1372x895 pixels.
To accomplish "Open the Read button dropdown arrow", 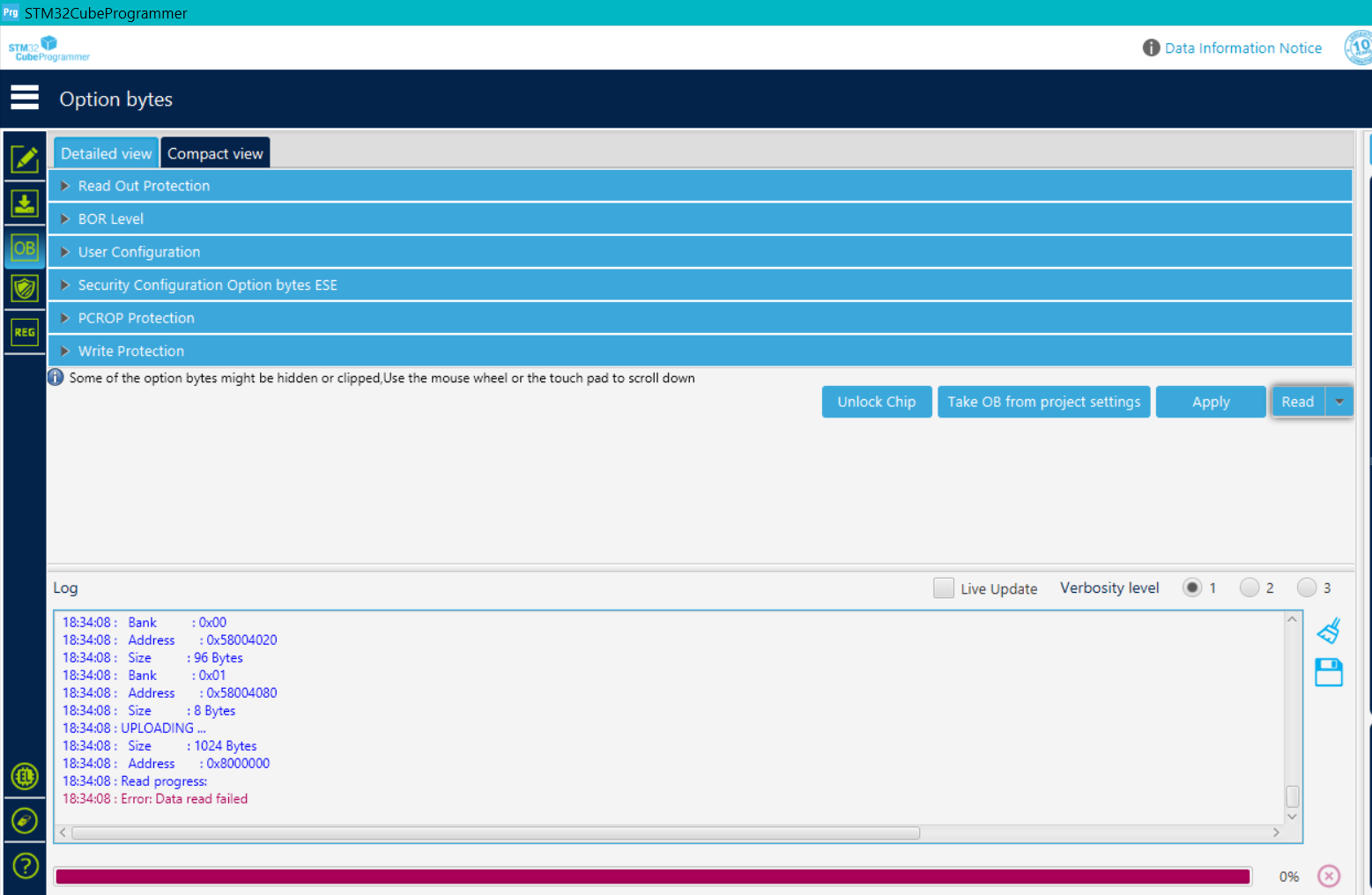I will (x=1339, y=402).
